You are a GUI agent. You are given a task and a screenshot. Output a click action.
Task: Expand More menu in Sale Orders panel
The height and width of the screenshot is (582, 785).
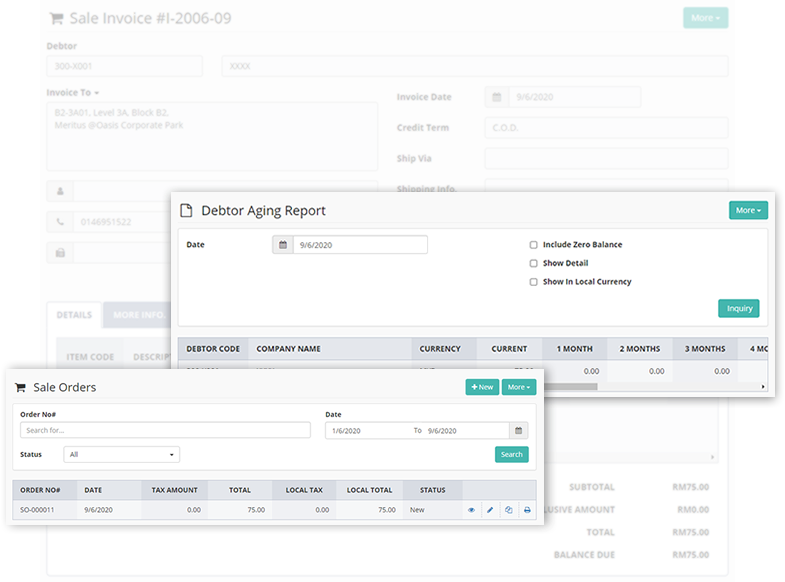(518, 387)
